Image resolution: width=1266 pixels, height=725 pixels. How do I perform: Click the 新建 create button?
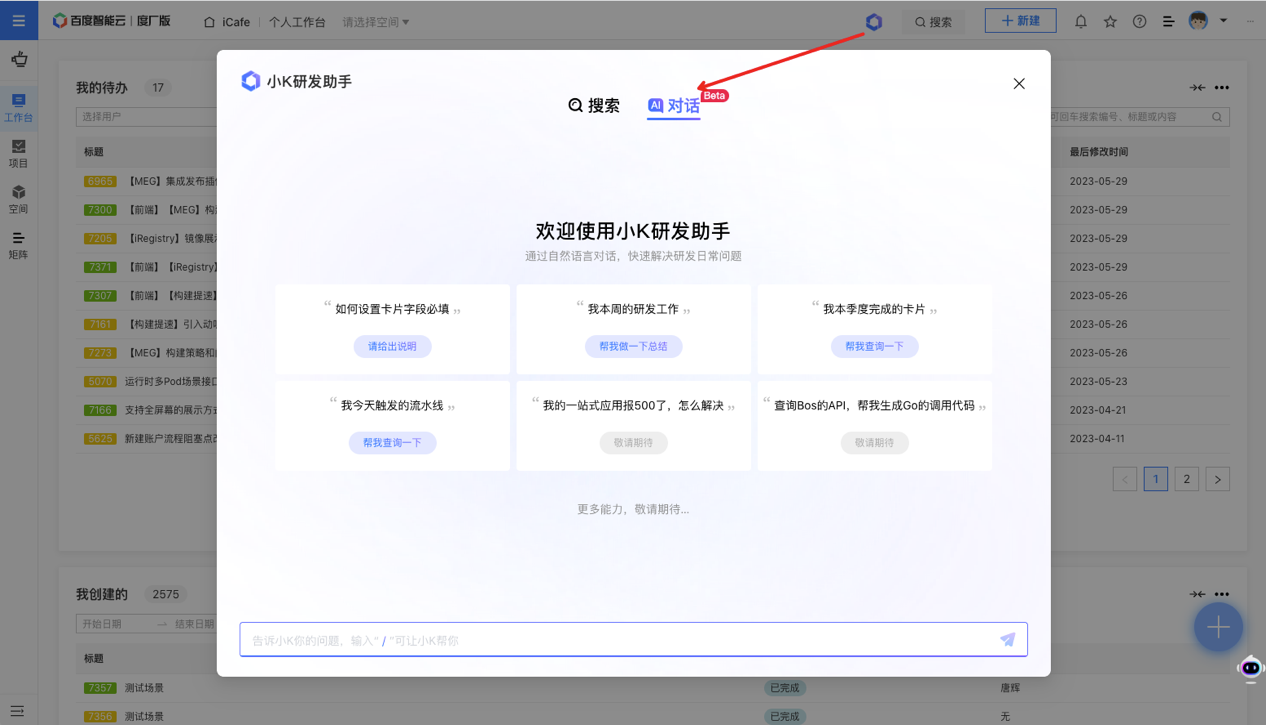(x=1020, y=20)
